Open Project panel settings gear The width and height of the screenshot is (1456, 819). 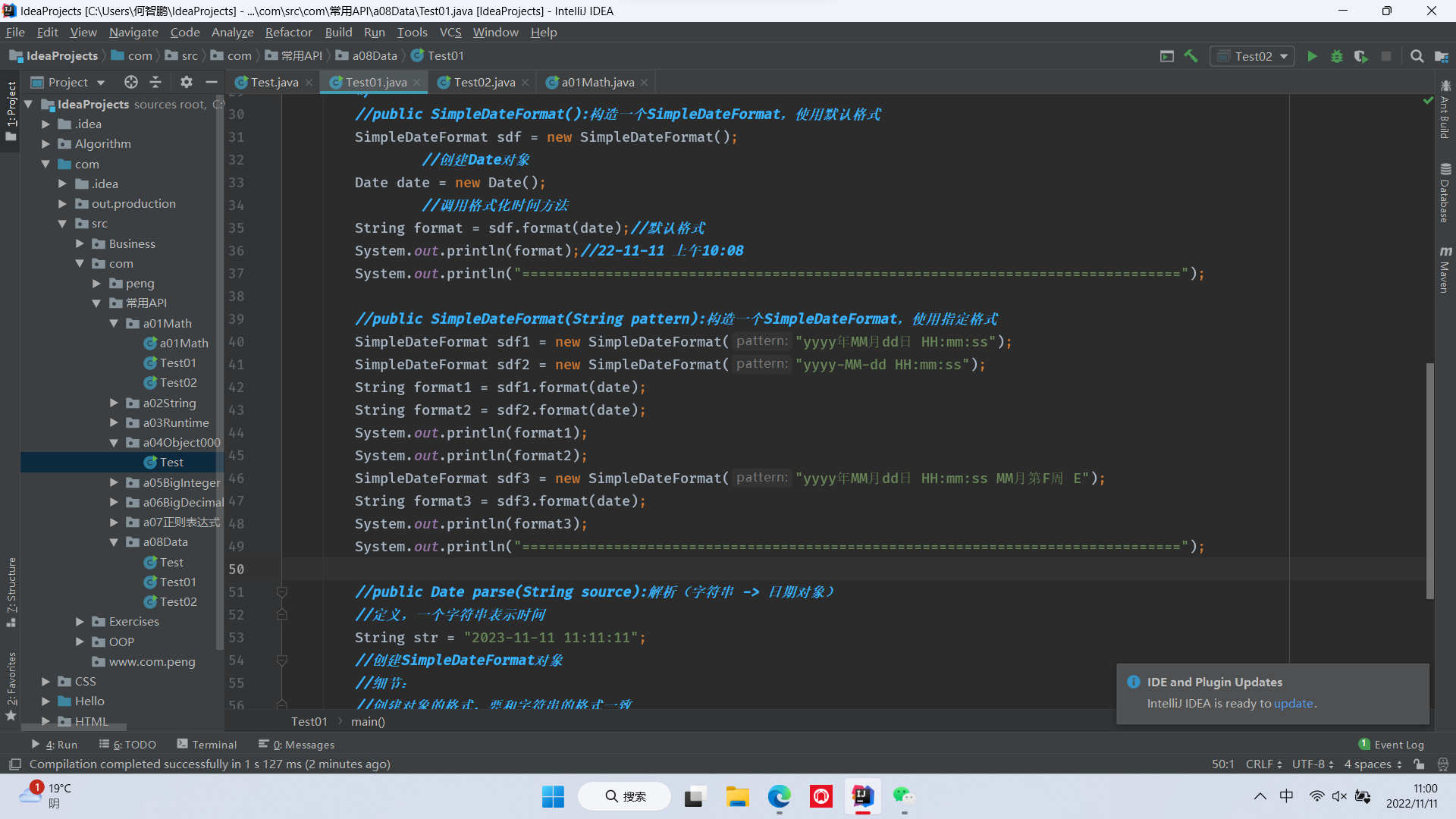(x=187, y=82)
